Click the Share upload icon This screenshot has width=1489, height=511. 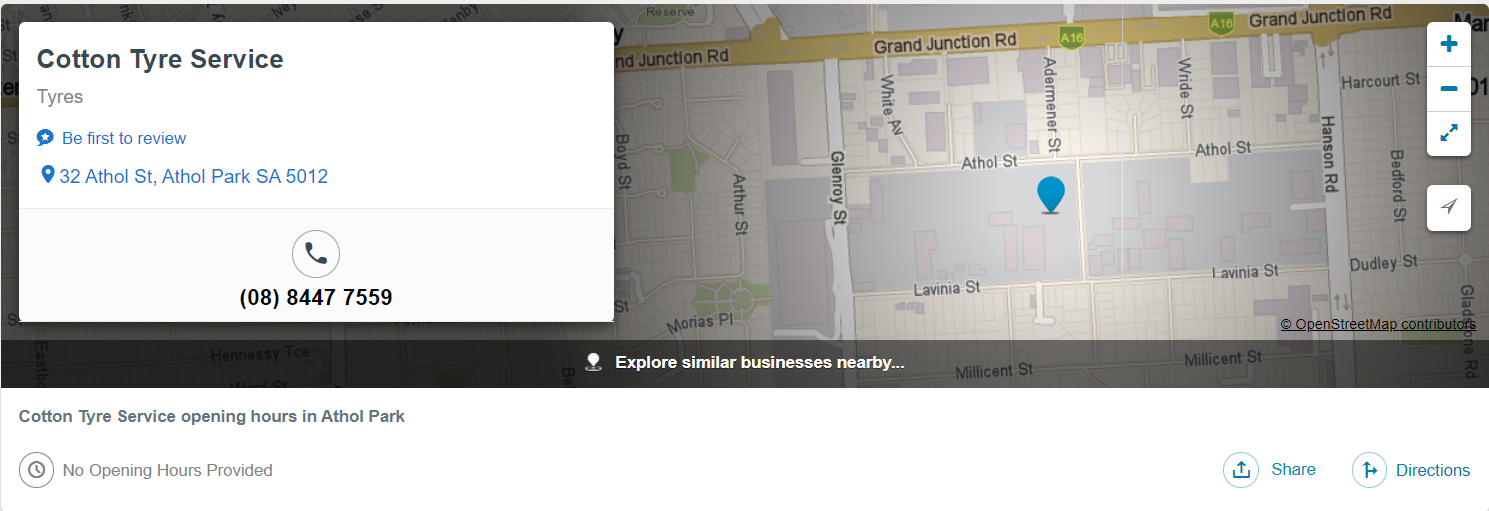pos(1241,470)
